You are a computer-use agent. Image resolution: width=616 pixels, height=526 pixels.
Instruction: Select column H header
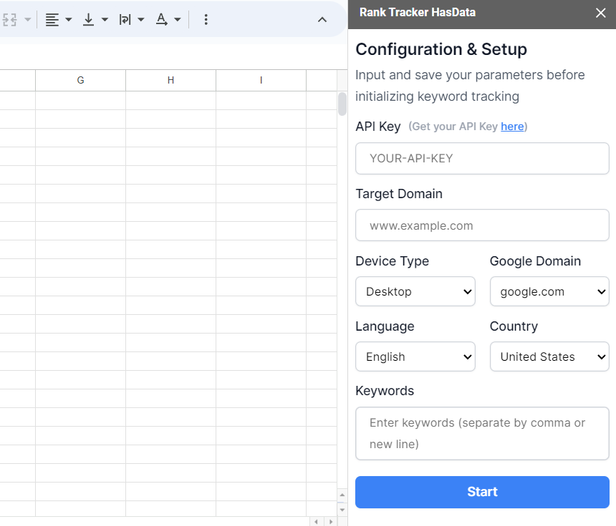click(171, 80)
